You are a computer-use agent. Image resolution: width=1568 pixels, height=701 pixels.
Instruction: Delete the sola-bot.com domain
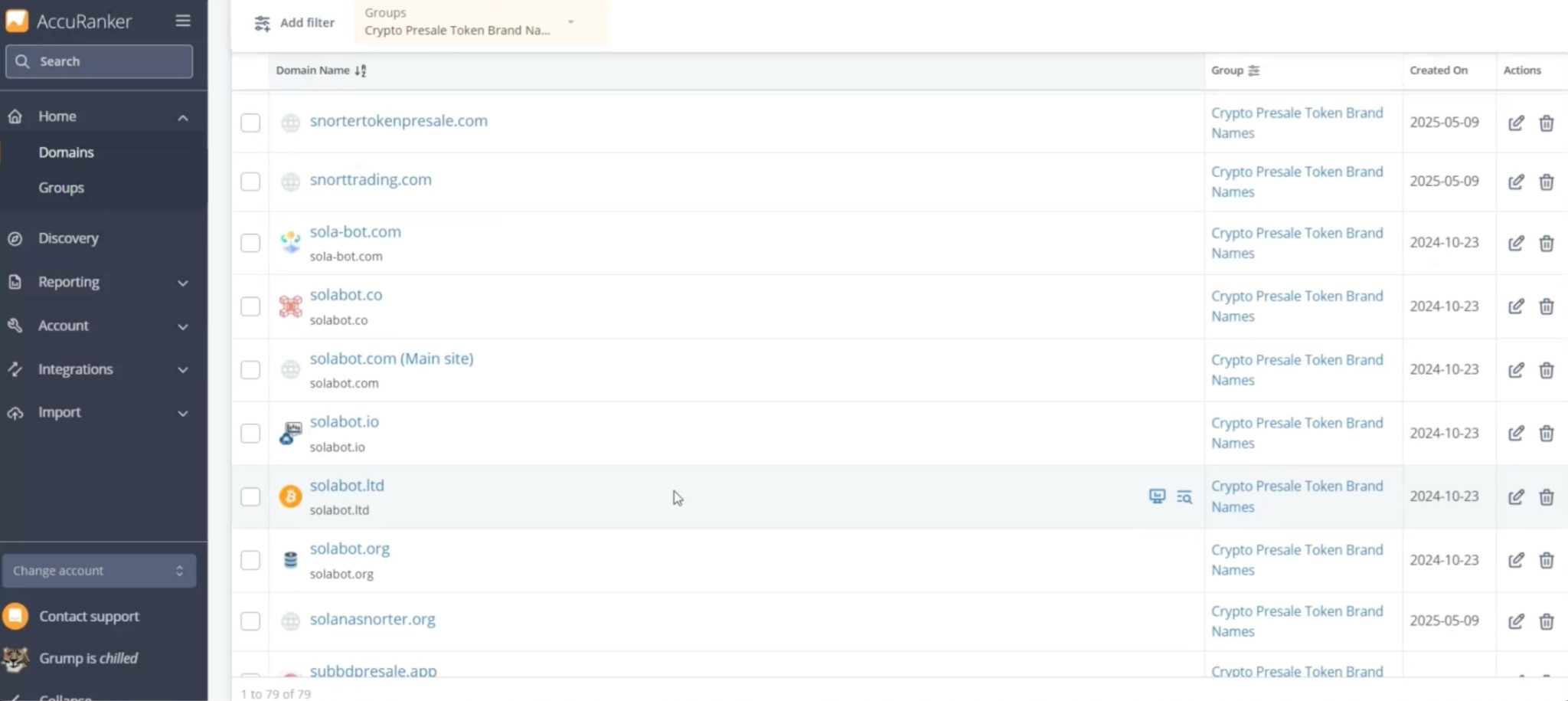1547,243
